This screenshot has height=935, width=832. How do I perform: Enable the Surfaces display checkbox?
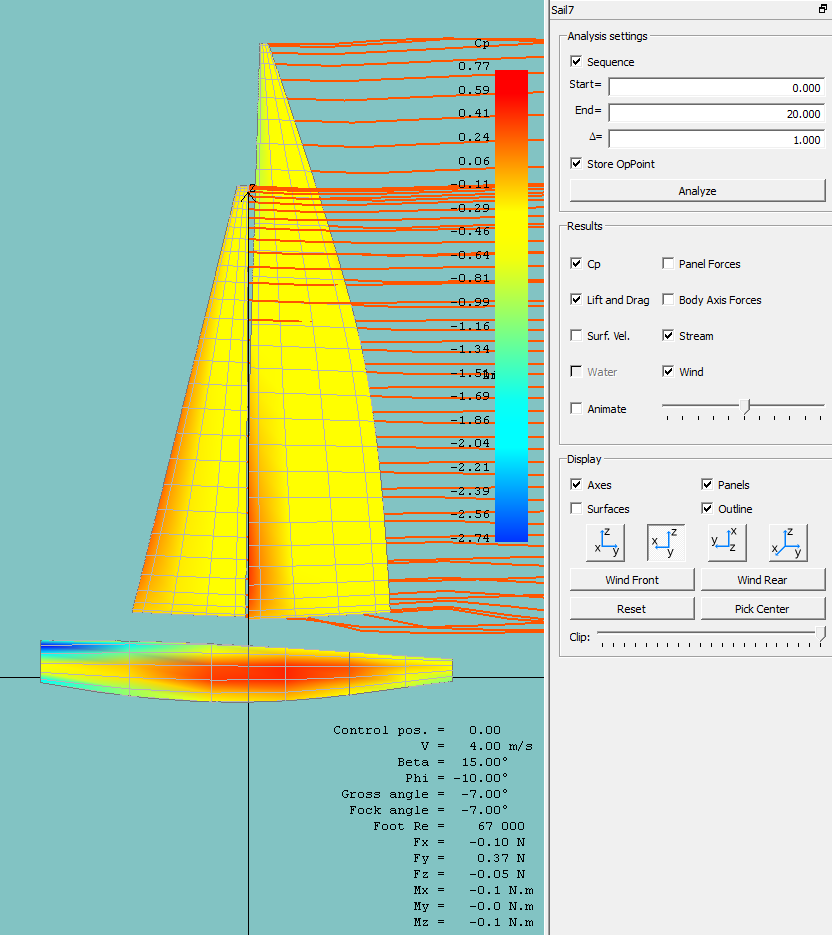pyautogui.click(x=576, y=509)
